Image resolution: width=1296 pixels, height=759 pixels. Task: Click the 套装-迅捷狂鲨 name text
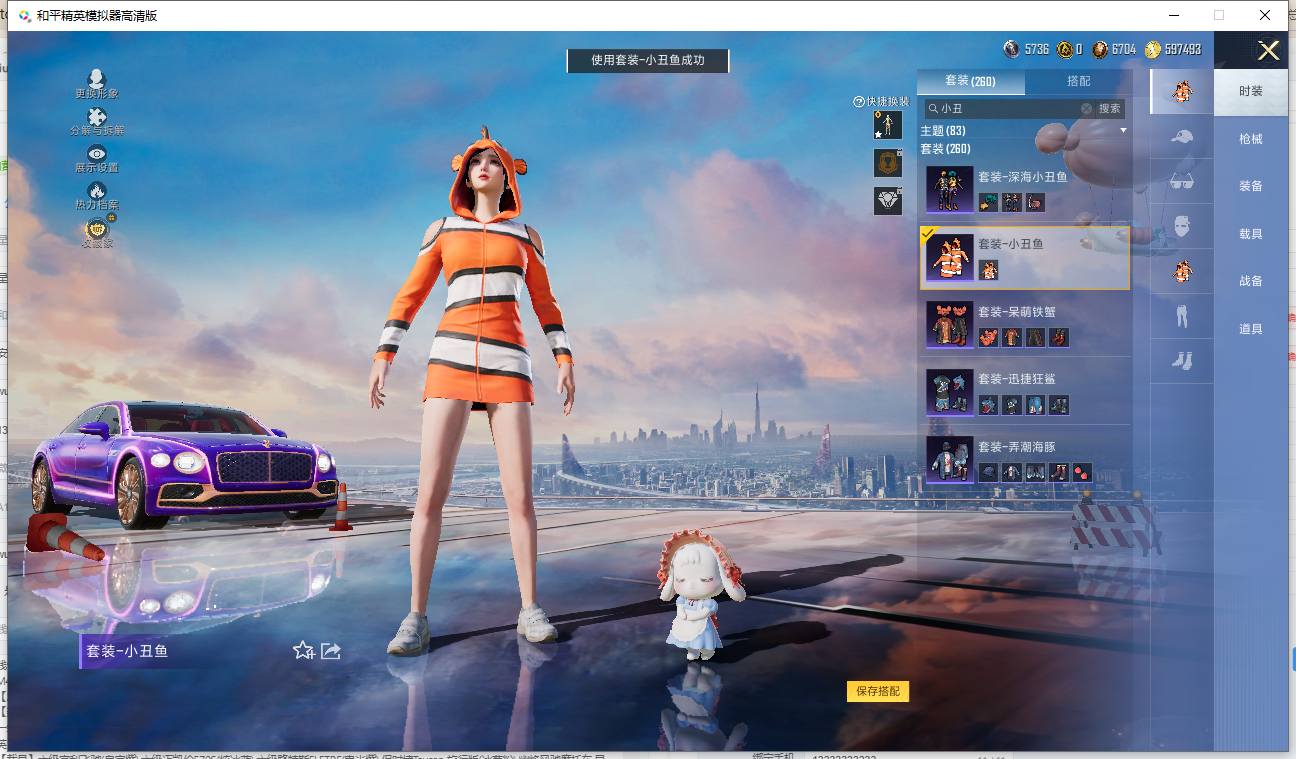1017,379
